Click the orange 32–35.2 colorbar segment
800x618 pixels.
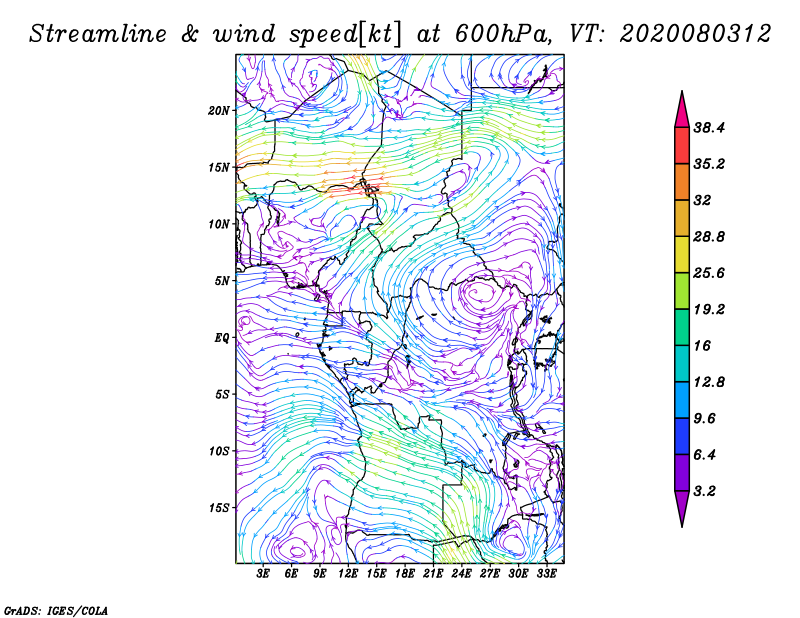pos(682,182)
